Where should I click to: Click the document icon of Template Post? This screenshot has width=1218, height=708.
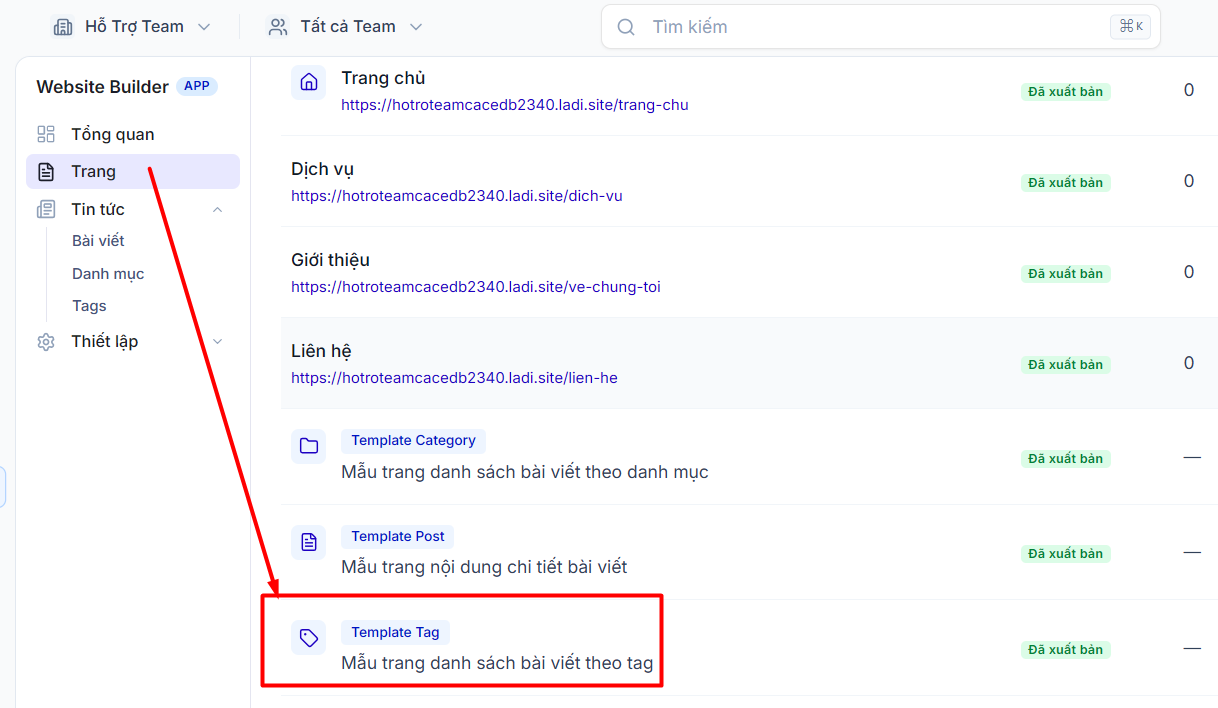[x=309, y=542]
